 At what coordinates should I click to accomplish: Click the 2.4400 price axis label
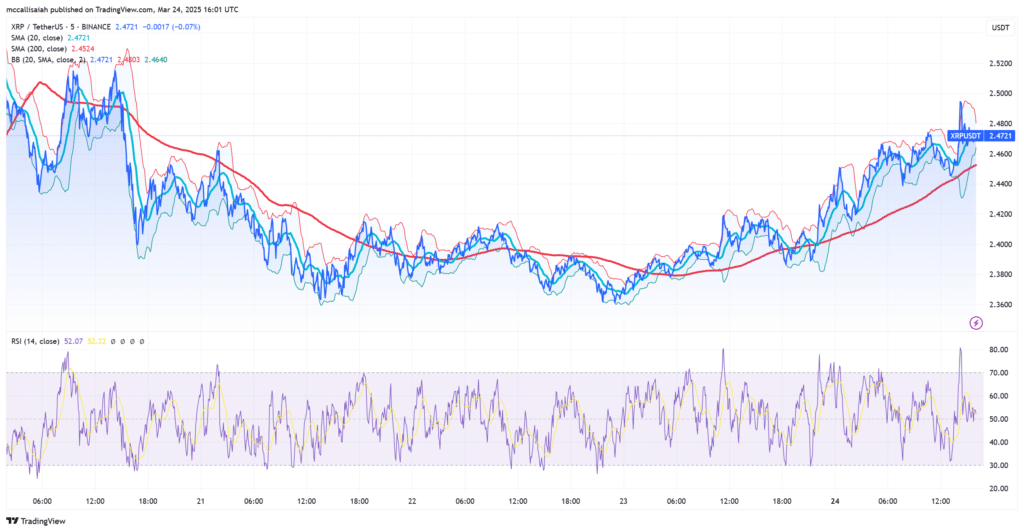click(x=1000, y=184)
